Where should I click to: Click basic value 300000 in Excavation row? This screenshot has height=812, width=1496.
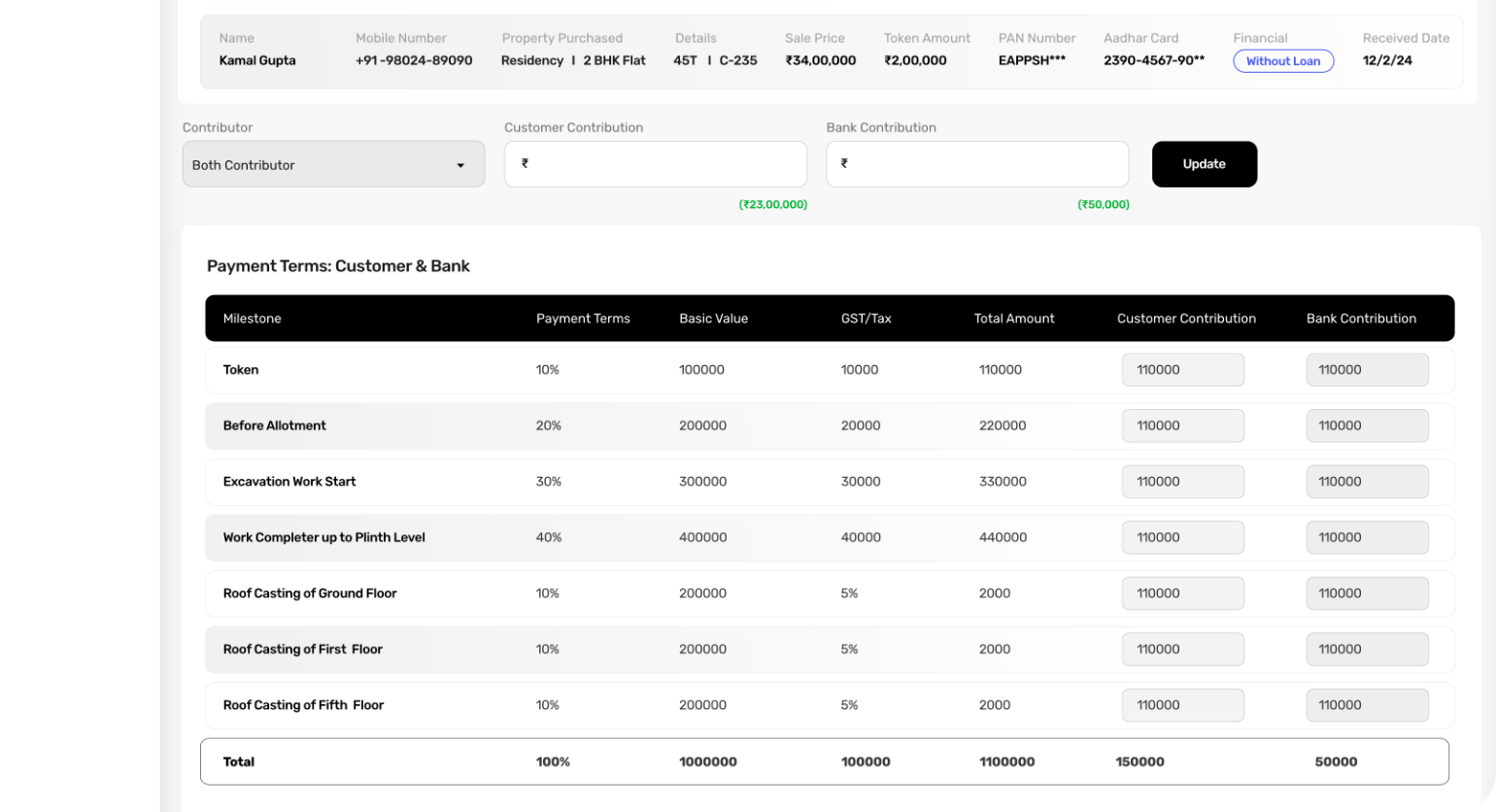click(x=703, y=482)
